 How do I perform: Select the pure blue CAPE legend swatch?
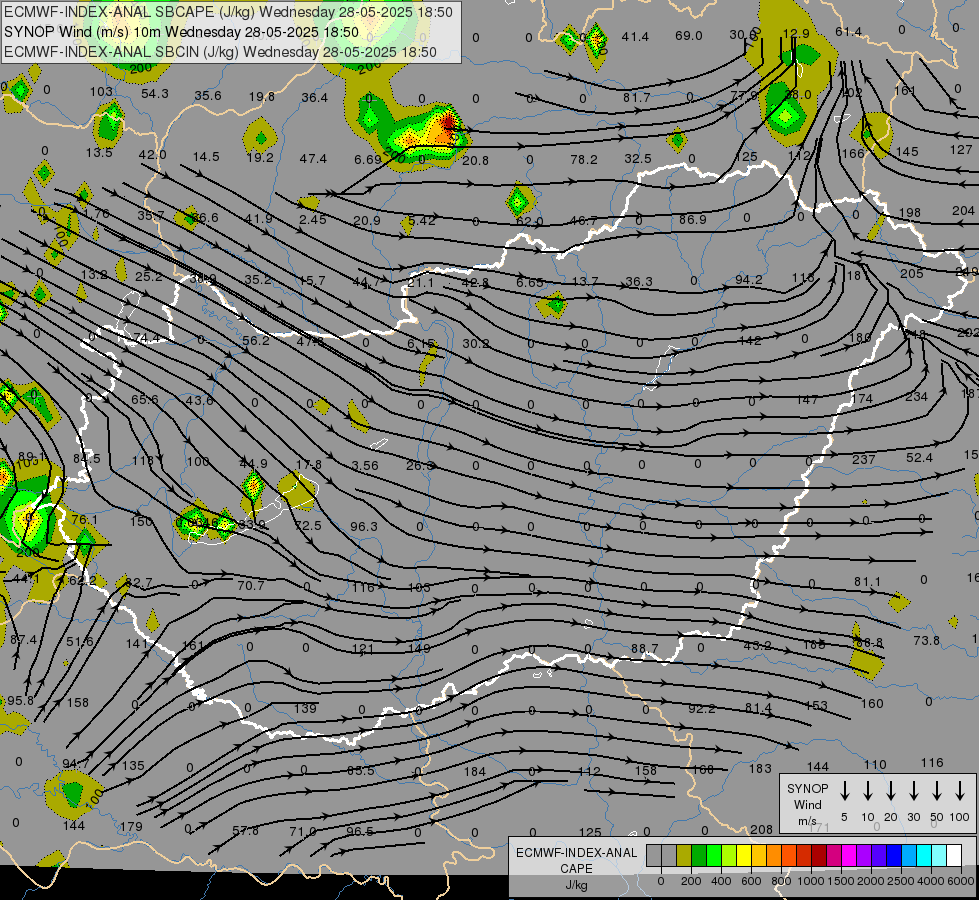point(894,856)
